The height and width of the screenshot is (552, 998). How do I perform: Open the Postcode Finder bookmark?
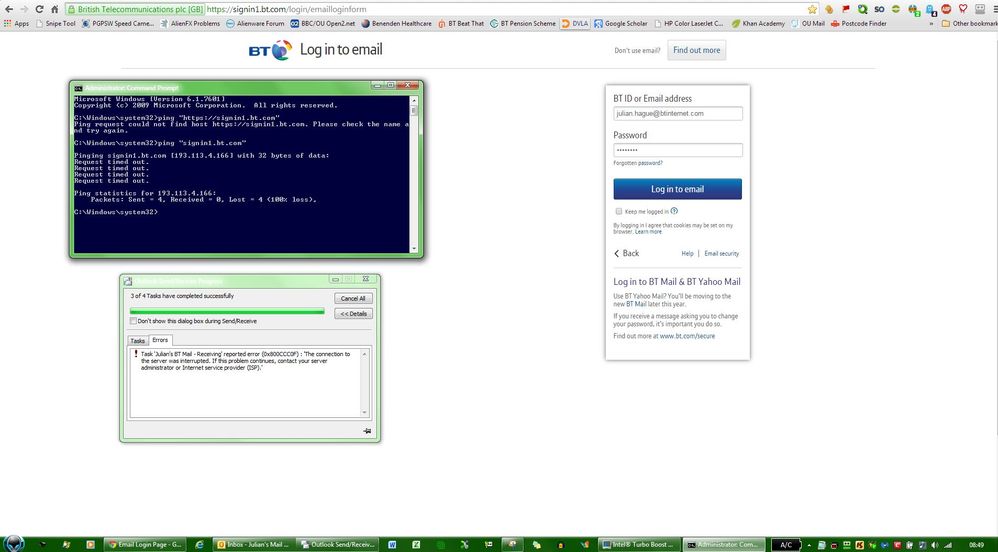pyautogui.click(x=859, y=24)
